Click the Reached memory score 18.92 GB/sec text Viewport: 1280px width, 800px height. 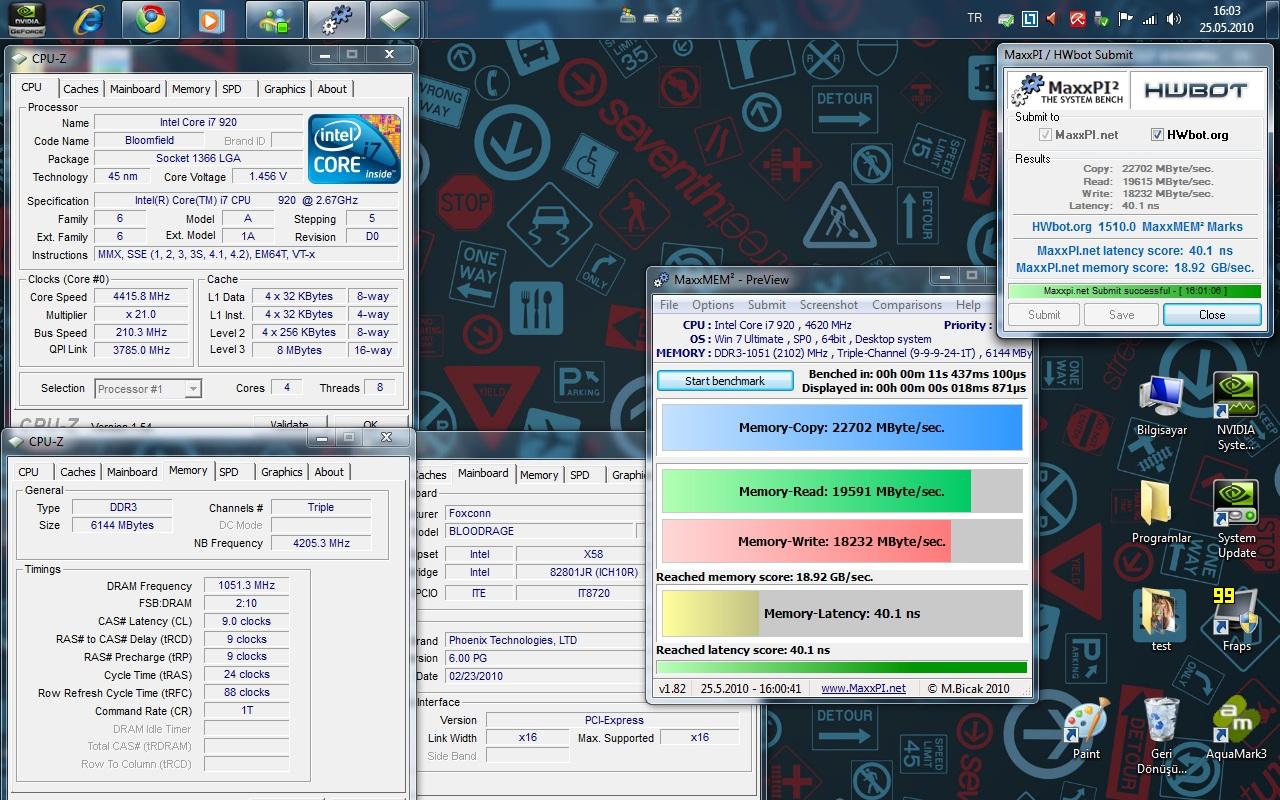764,577
